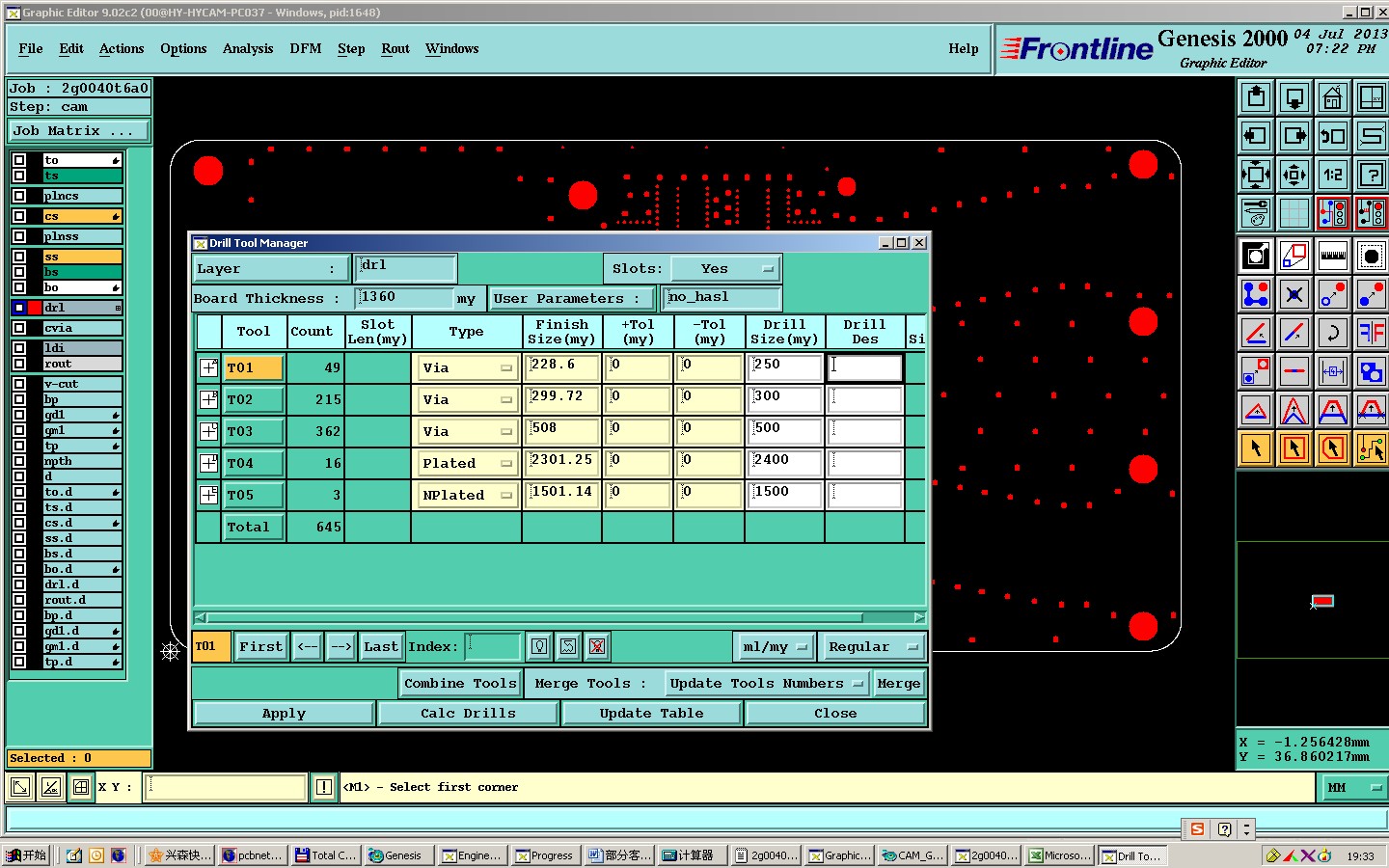Click the pan left view icon
The width and height of the screenshot is (1389, 868).
coord(1256,136)
